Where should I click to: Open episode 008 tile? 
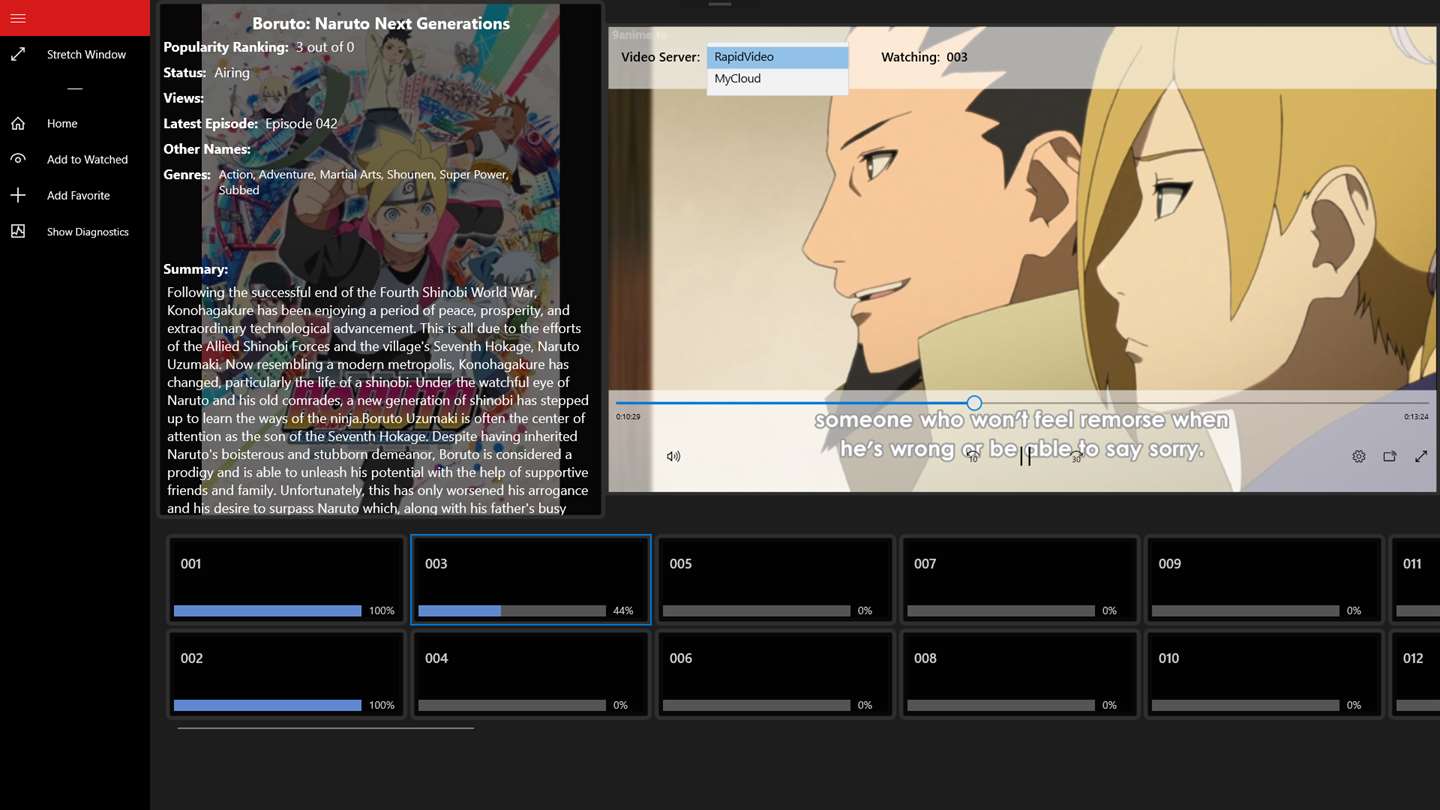pyautogui.click(x=1020, y=675)
